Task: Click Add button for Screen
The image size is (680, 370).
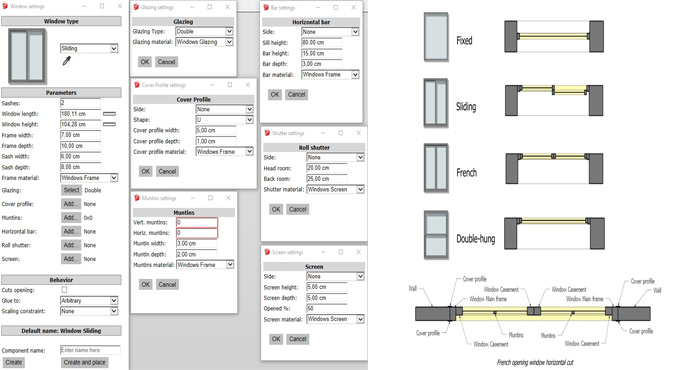Action: [71, 259]
